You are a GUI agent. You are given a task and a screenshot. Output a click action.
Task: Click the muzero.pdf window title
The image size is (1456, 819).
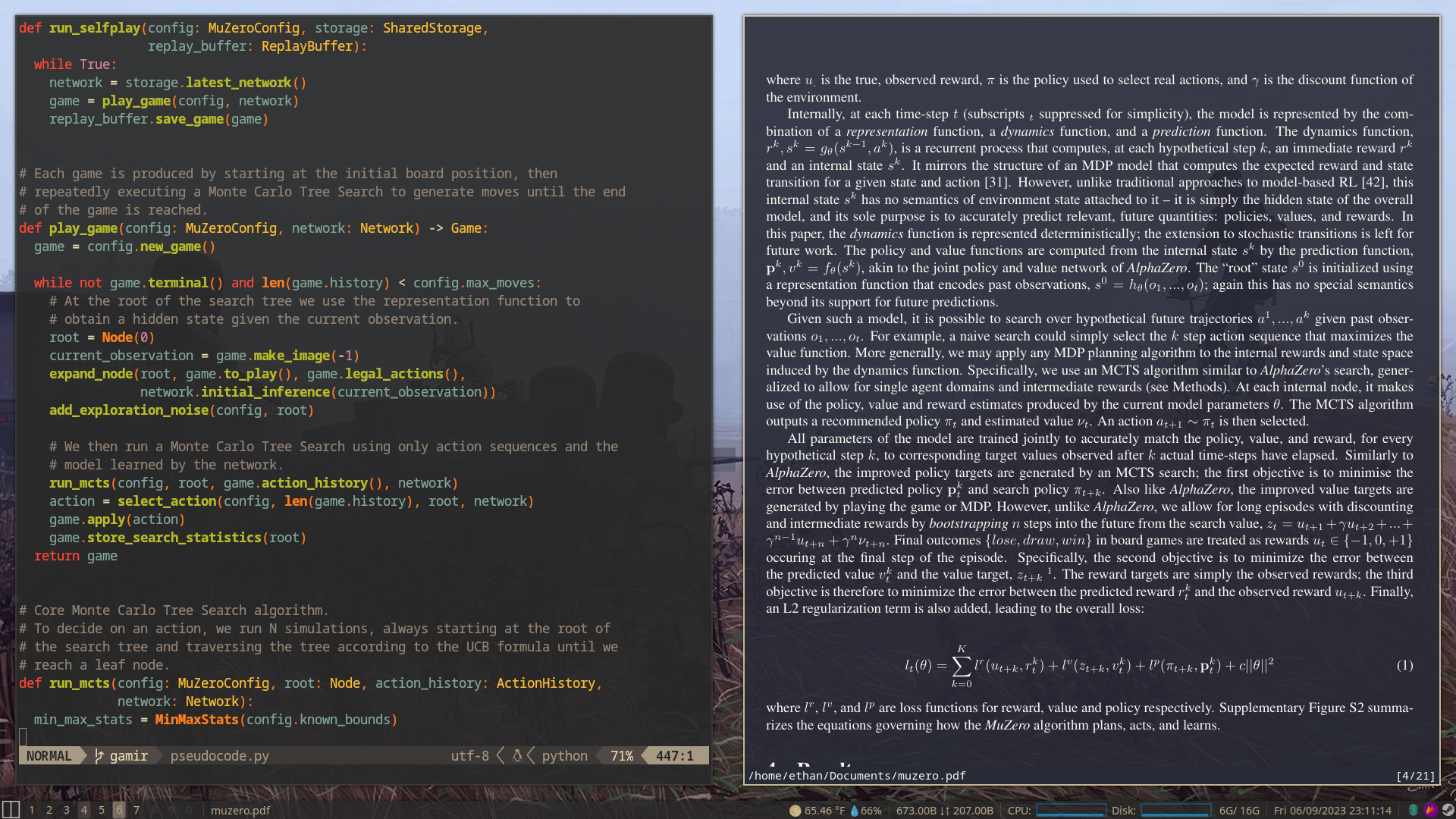(240, 810)
